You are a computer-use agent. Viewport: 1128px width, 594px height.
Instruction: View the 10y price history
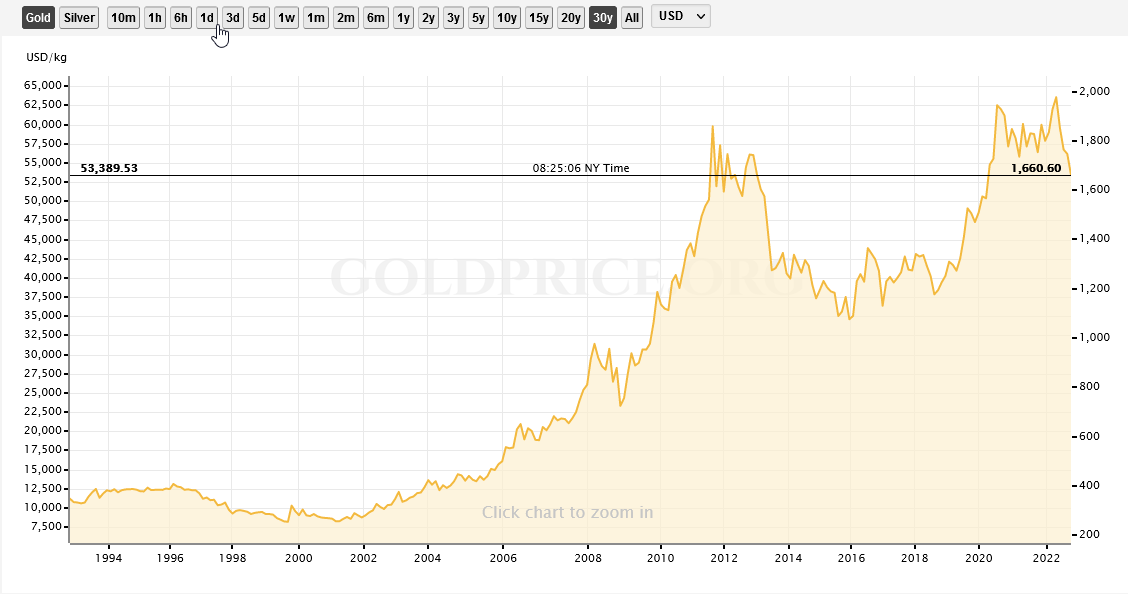507,17
